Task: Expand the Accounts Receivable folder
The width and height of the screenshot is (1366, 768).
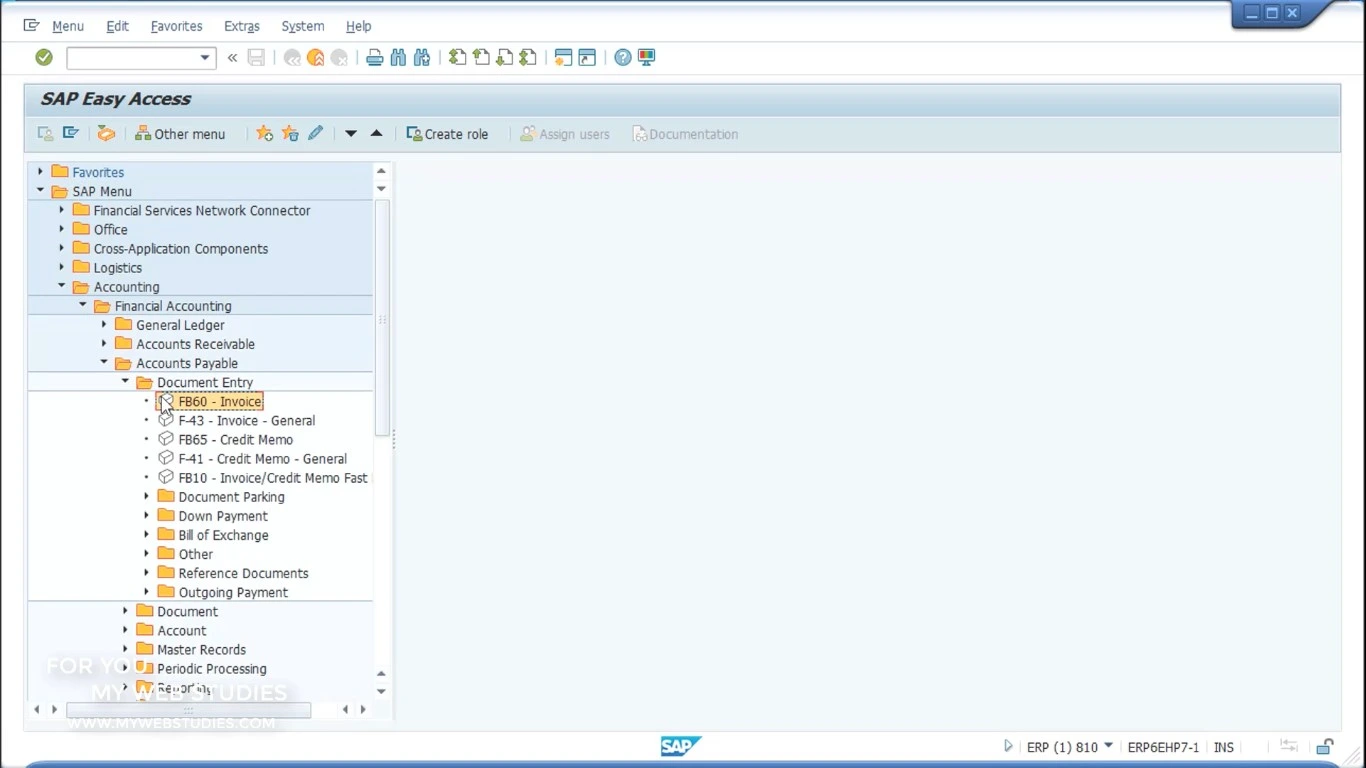Action: coord(104,344)
